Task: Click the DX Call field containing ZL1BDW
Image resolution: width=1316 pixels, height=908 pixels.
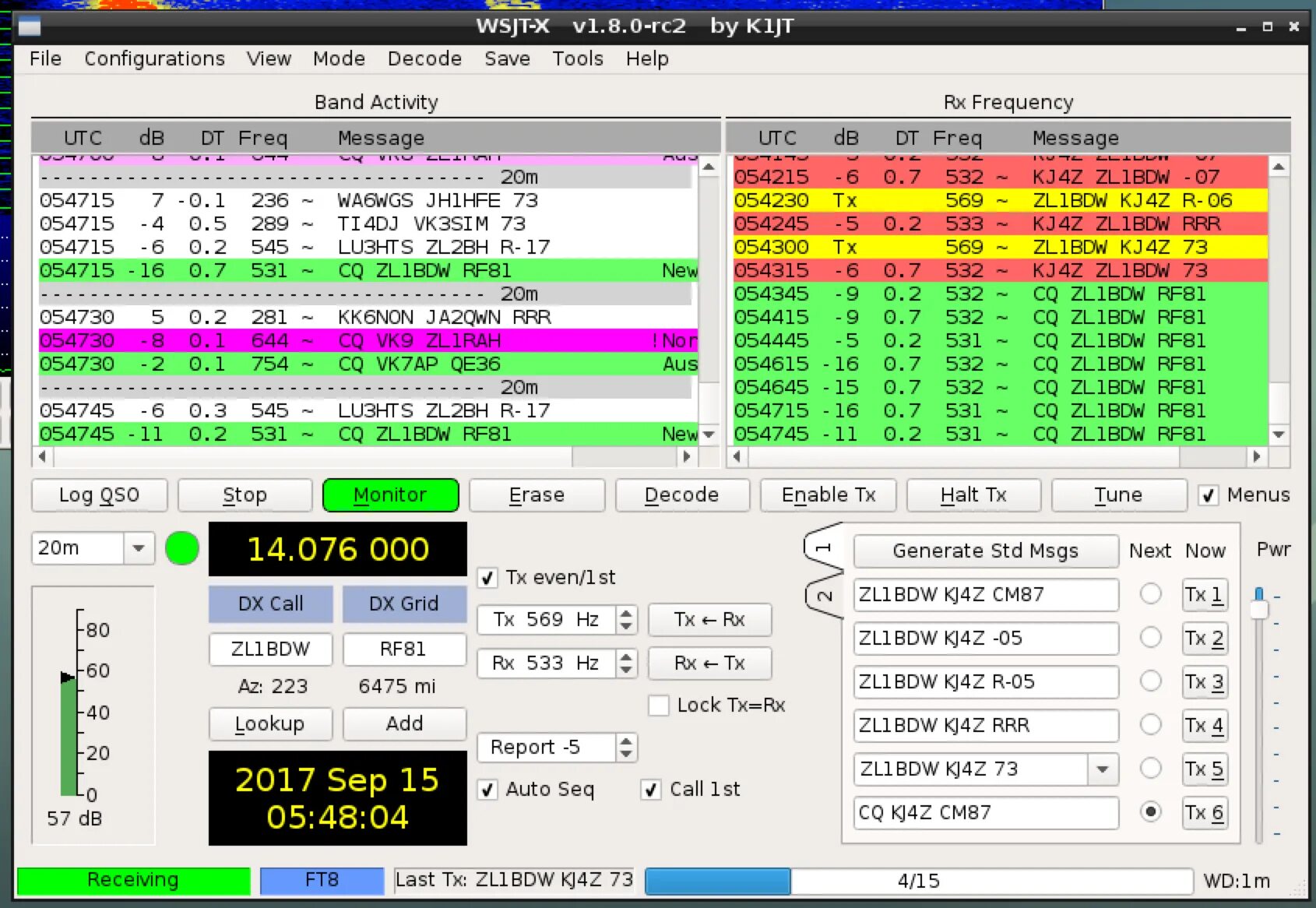Action: coord(270,649)
